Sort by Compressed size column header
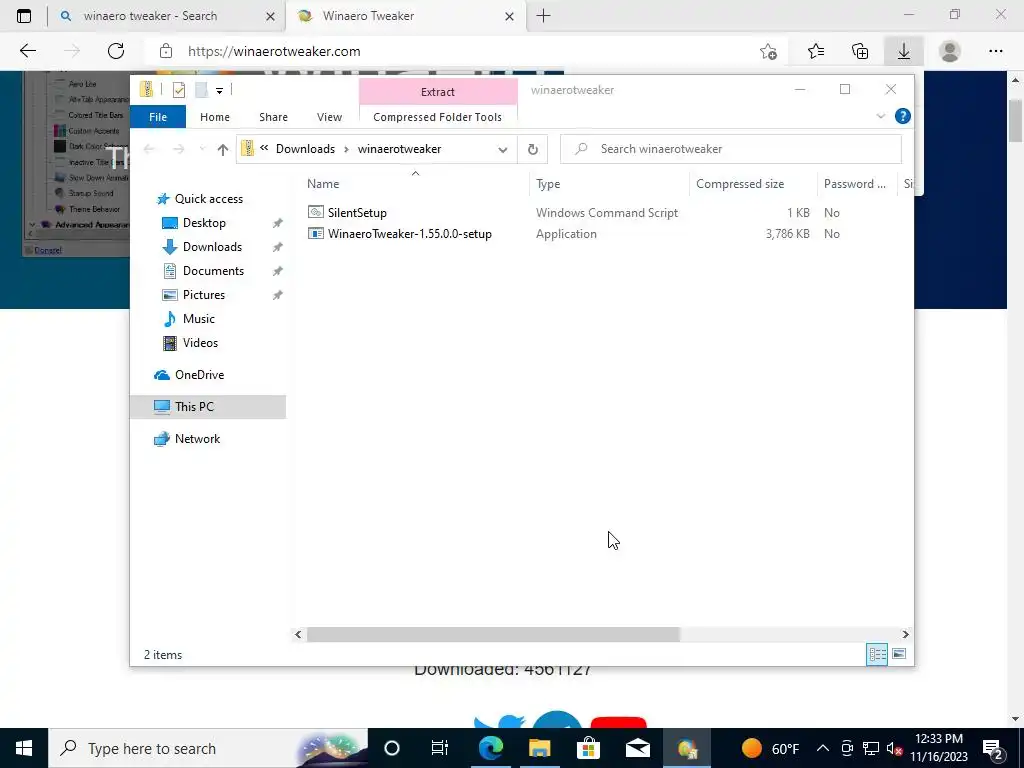The width and height of the screenshot is (1024, 768). click(754, 184)
